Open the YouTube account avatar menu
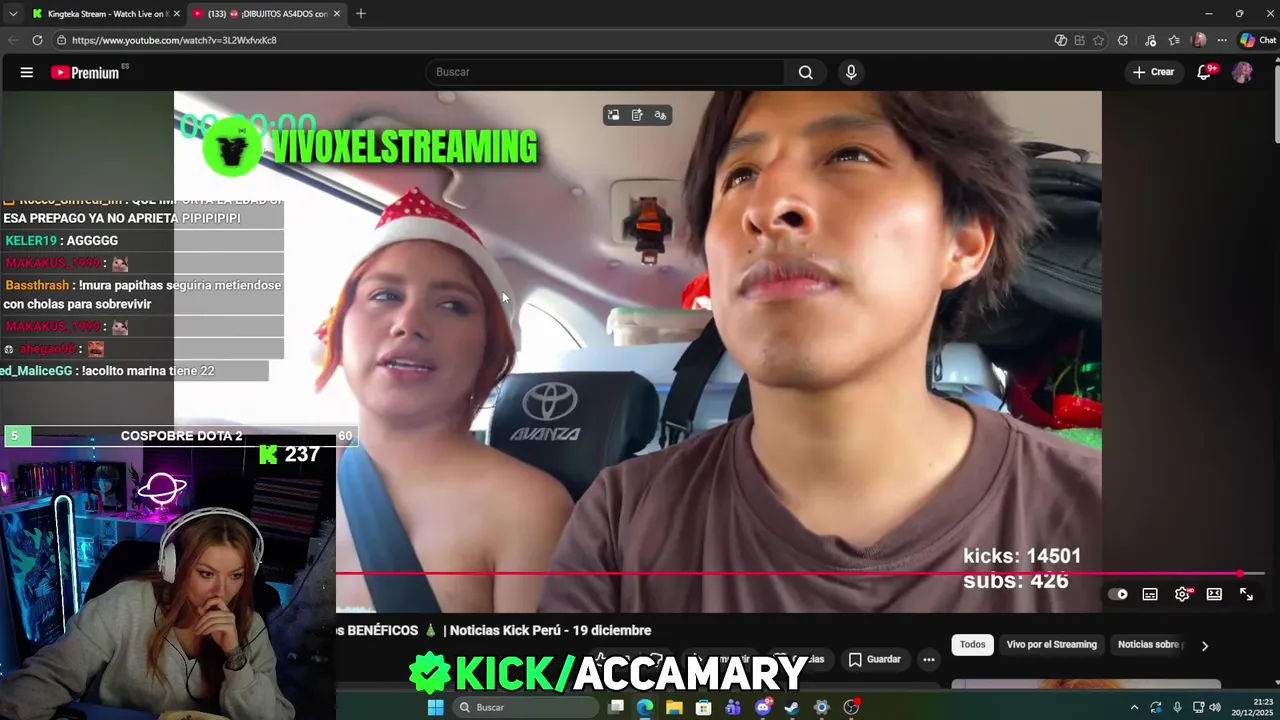The width and height of the screenshot is (1280, 720). click(x=1242, y=72)
